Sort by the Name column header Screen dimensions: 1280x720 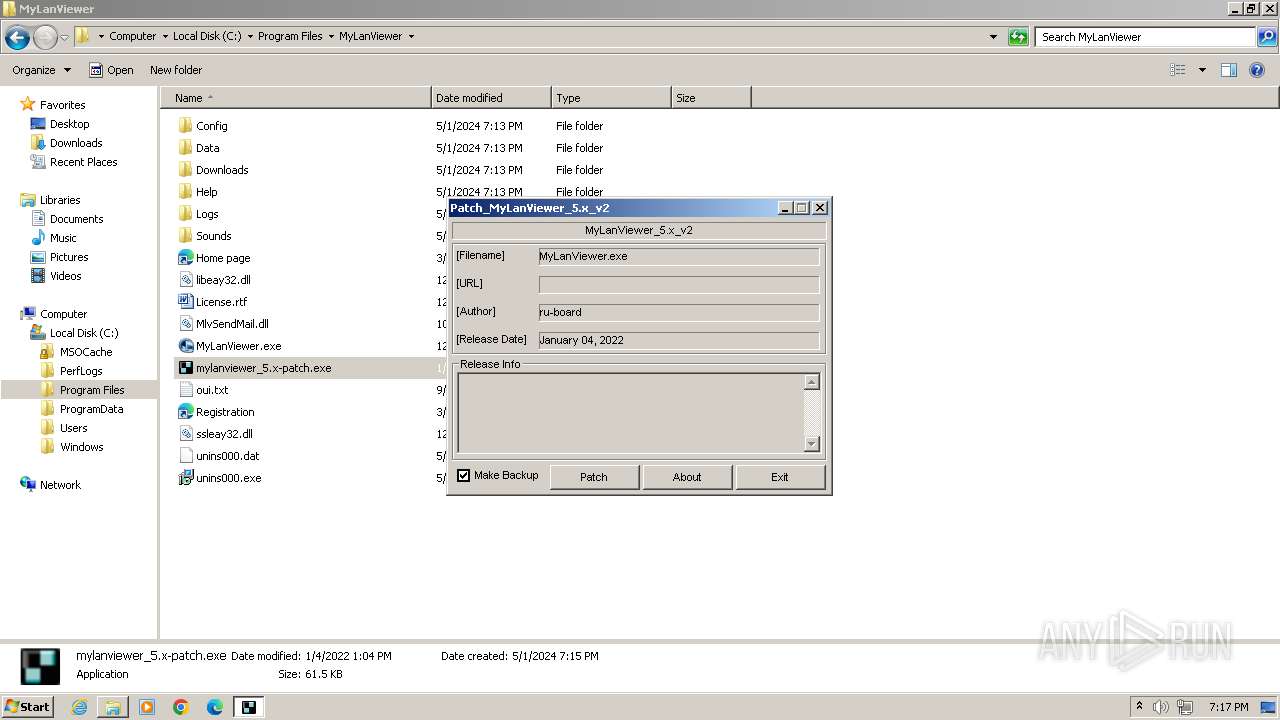tap(296, 98)
